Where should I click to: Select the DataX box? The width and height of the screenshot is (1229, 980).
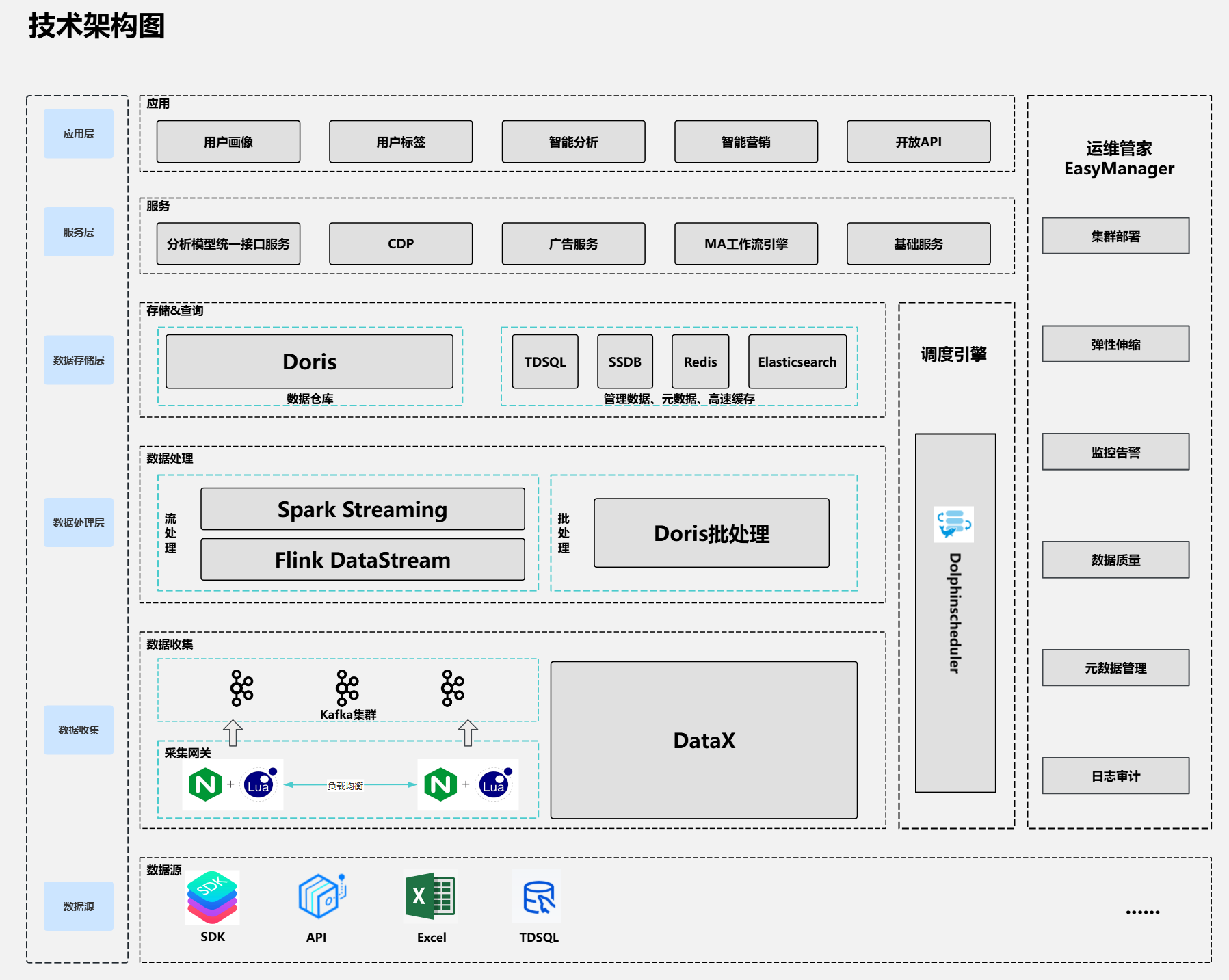click(x=704, y=740)
